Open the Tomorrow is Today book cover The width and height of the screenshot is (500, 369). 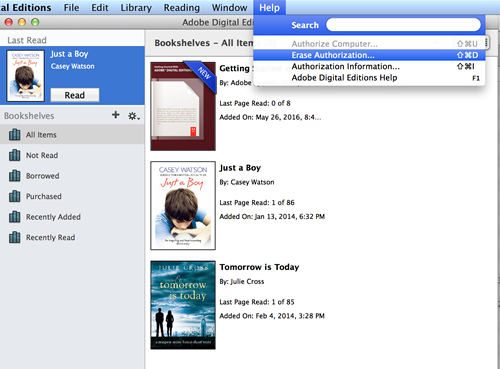tap(183, 305)
